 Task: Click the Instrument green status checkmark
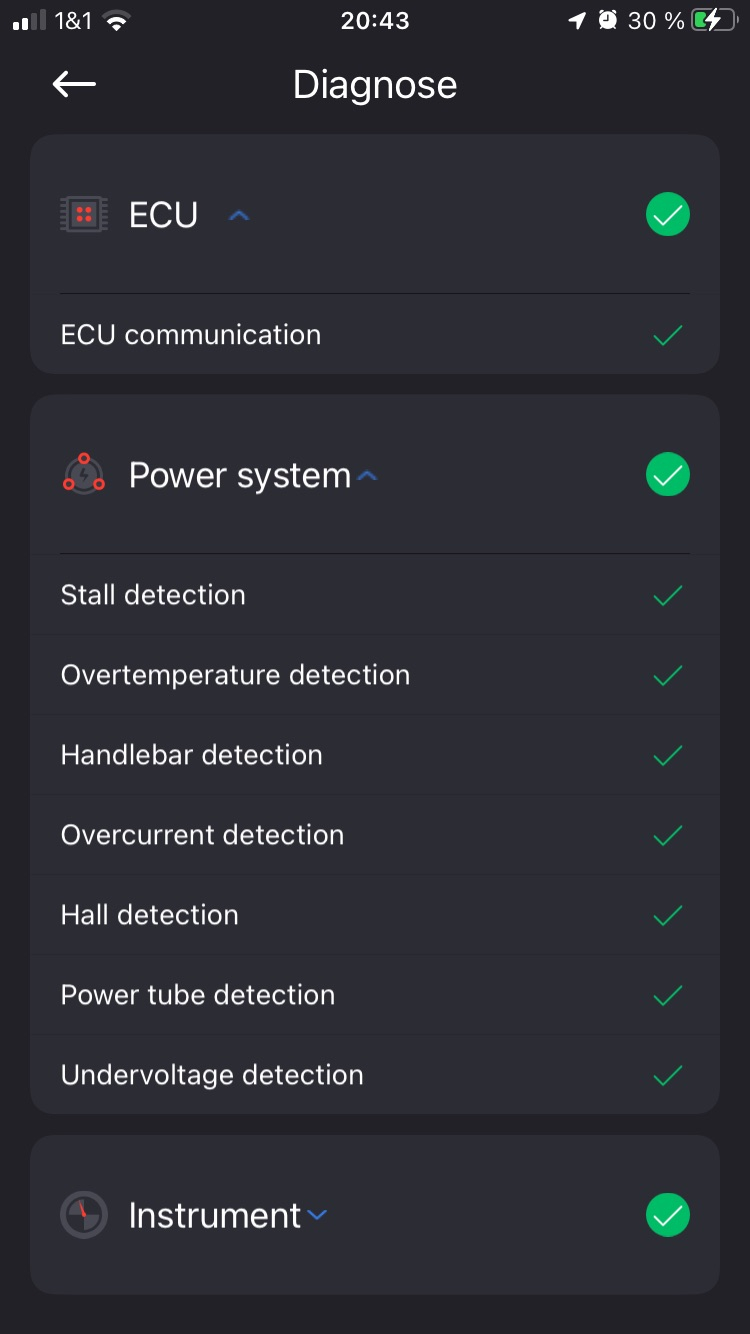pyautogui.click(x=668, y=1215)
